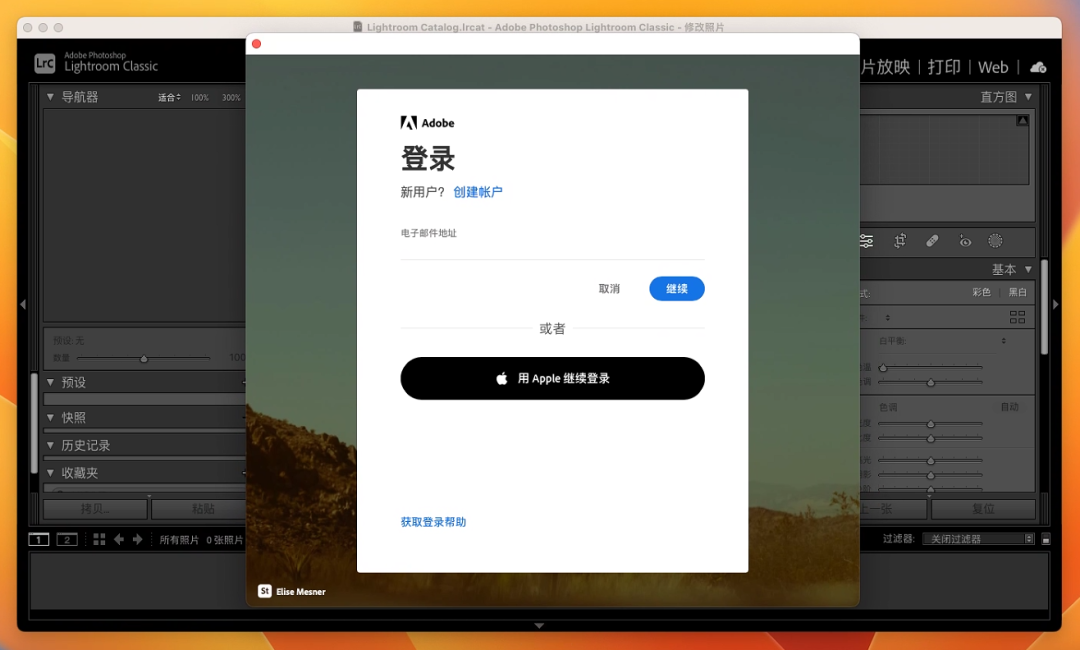Switch to Grid view in the filmstrip bar

pyautogui.click(x=99, y=539)
